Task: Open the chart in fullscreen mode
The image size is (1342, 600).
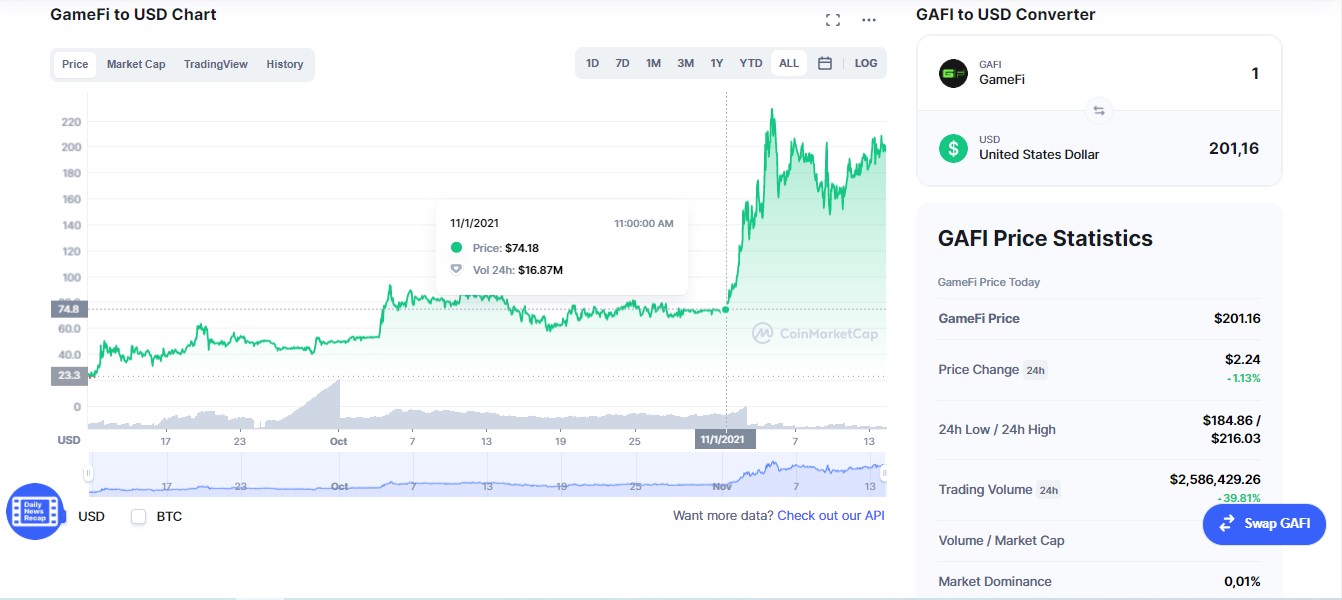Action: click(833, 20)
